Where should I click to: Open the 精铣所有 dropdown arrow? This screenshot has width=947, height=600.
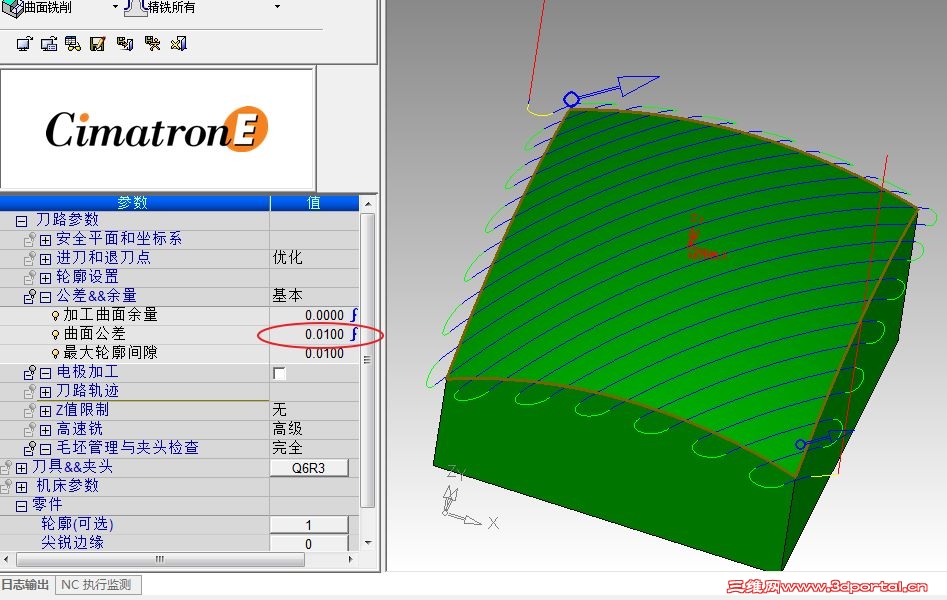click(x=277, y=7)
